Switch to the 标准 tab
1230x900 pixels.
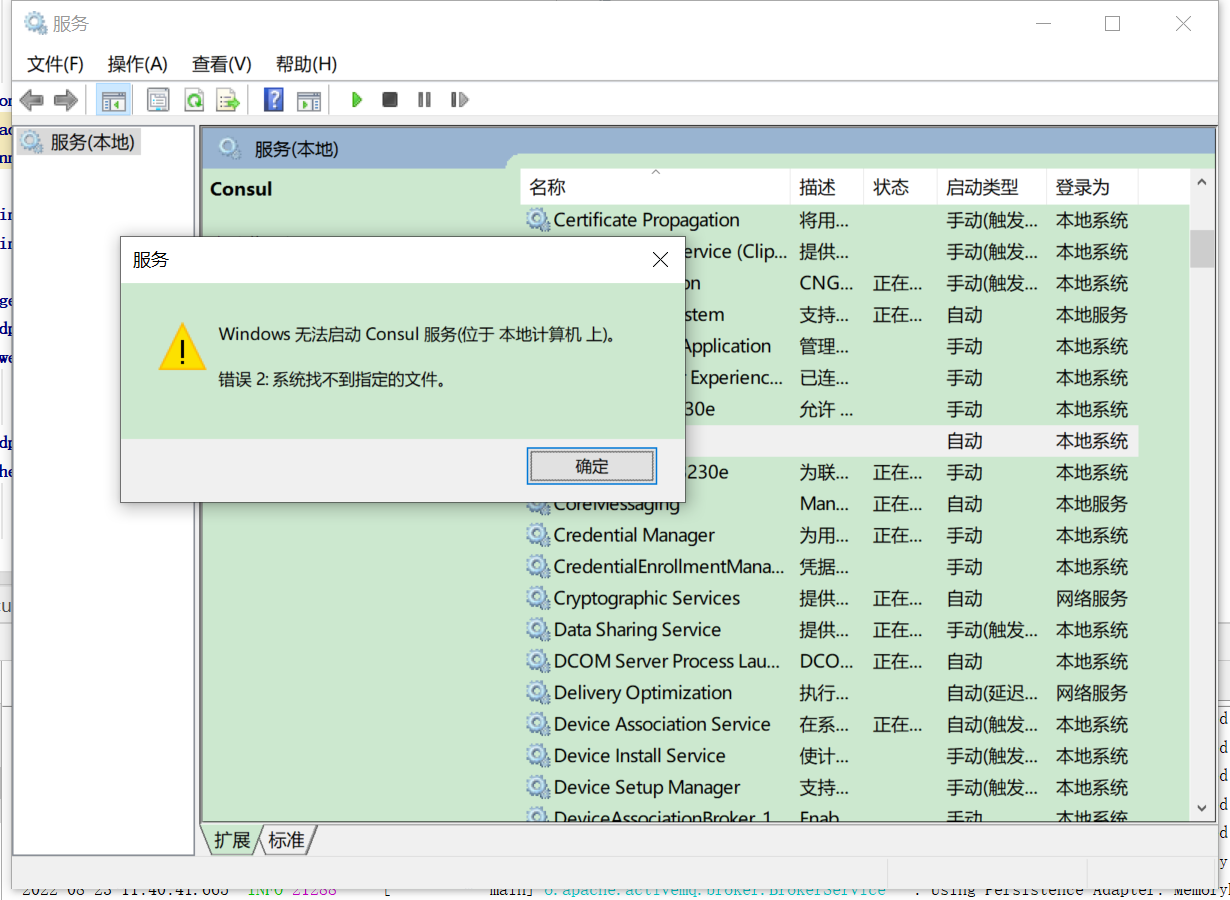287,840
